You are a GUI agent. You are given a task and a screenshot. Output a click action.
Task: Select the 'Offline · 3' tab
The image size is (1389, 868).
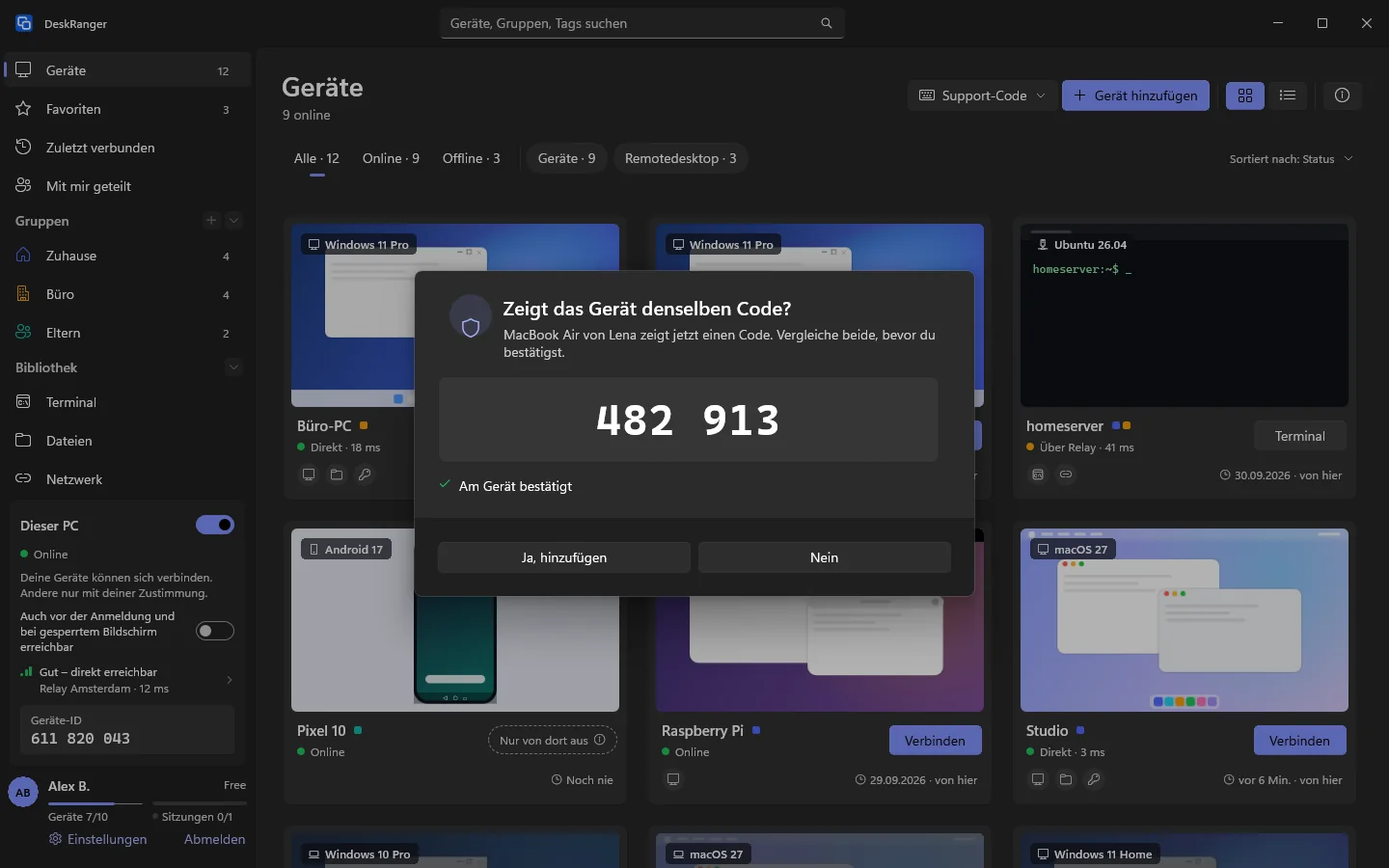pyautogui.click(x=472, y=158)
